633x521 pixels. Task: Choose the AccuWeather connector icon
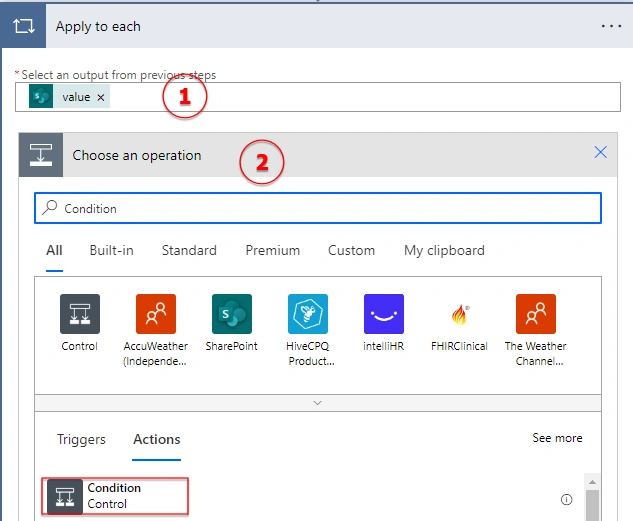click(x=156, y=314)
